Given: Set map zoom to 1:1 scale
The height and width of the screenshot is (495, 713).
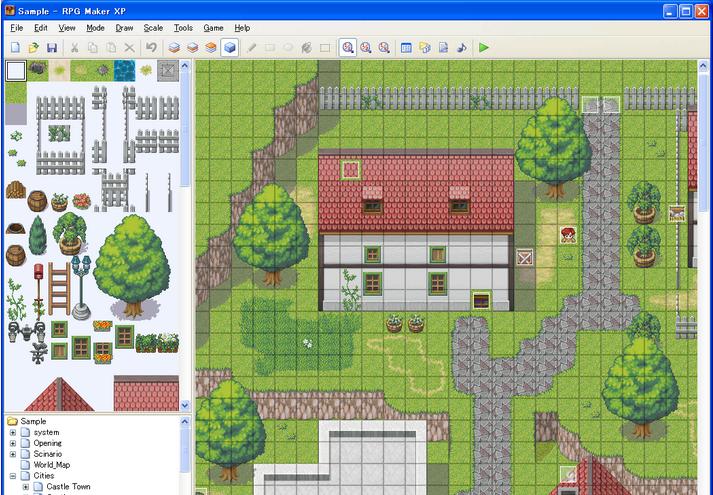Looking at the screenshot, I should tap(348, 47).
